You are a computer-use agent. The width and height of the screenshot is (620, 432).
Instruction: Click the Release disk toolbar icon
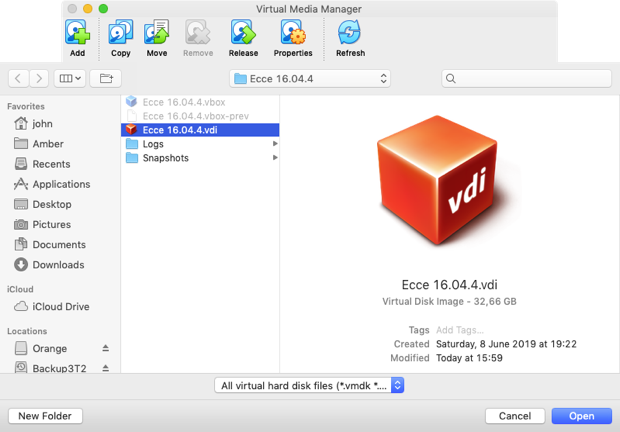243,32
